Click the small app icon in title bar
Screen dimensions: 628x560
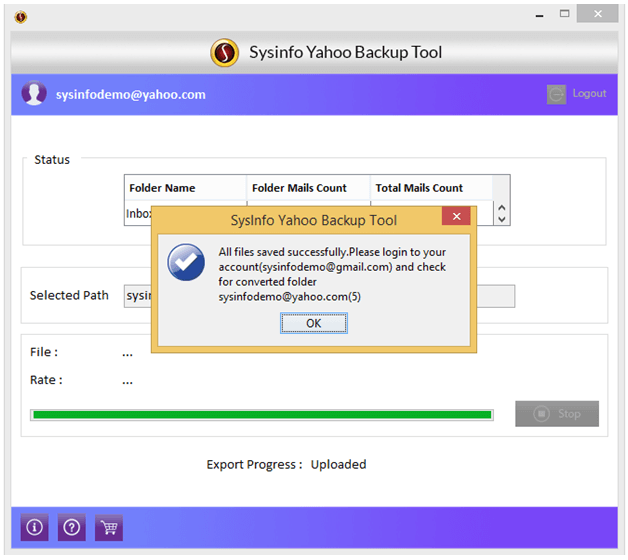20,17
